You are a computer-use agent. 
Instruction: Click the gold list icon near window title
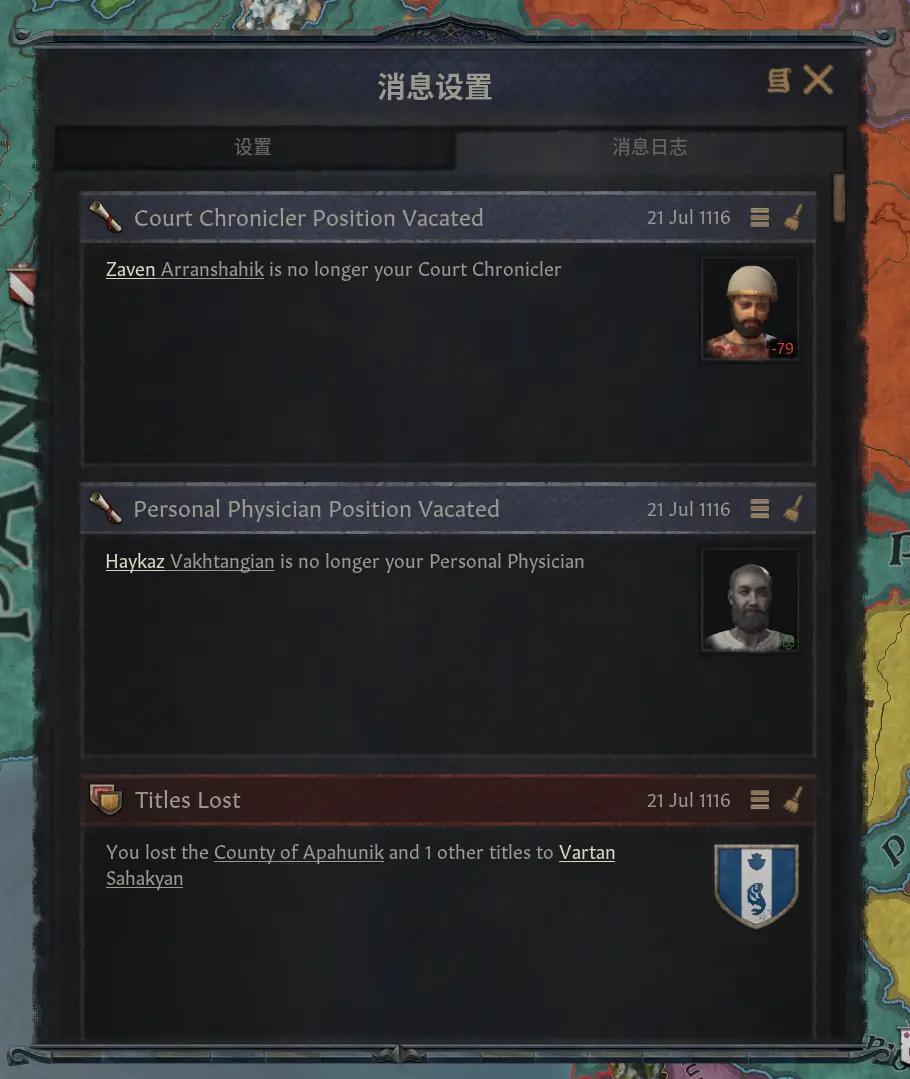779,81
